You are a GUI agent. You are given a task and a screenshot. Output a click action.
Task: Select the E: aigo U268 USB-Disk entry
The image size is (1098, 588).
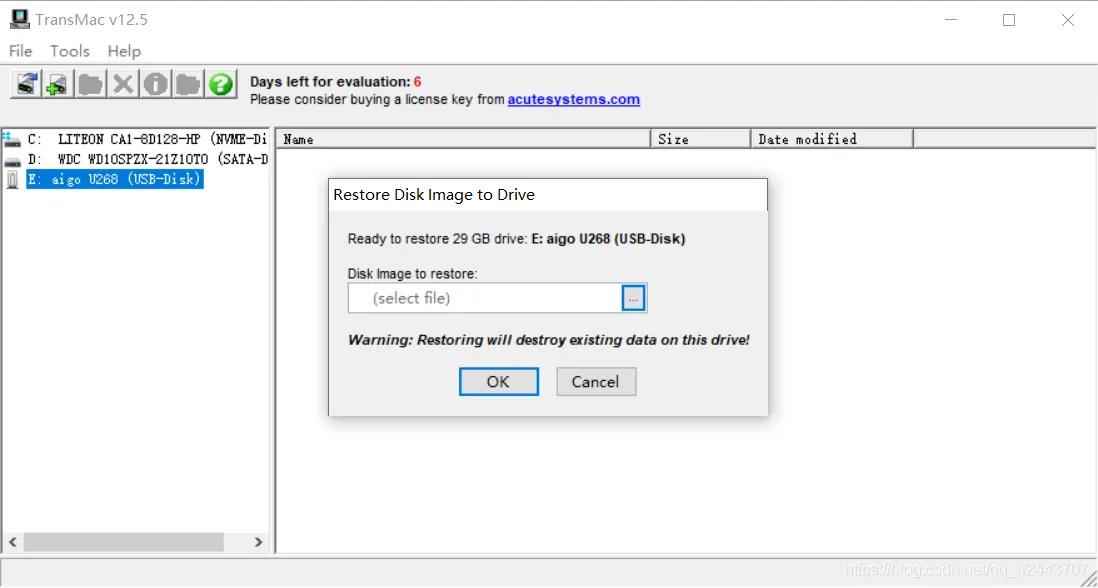(115, 180)
